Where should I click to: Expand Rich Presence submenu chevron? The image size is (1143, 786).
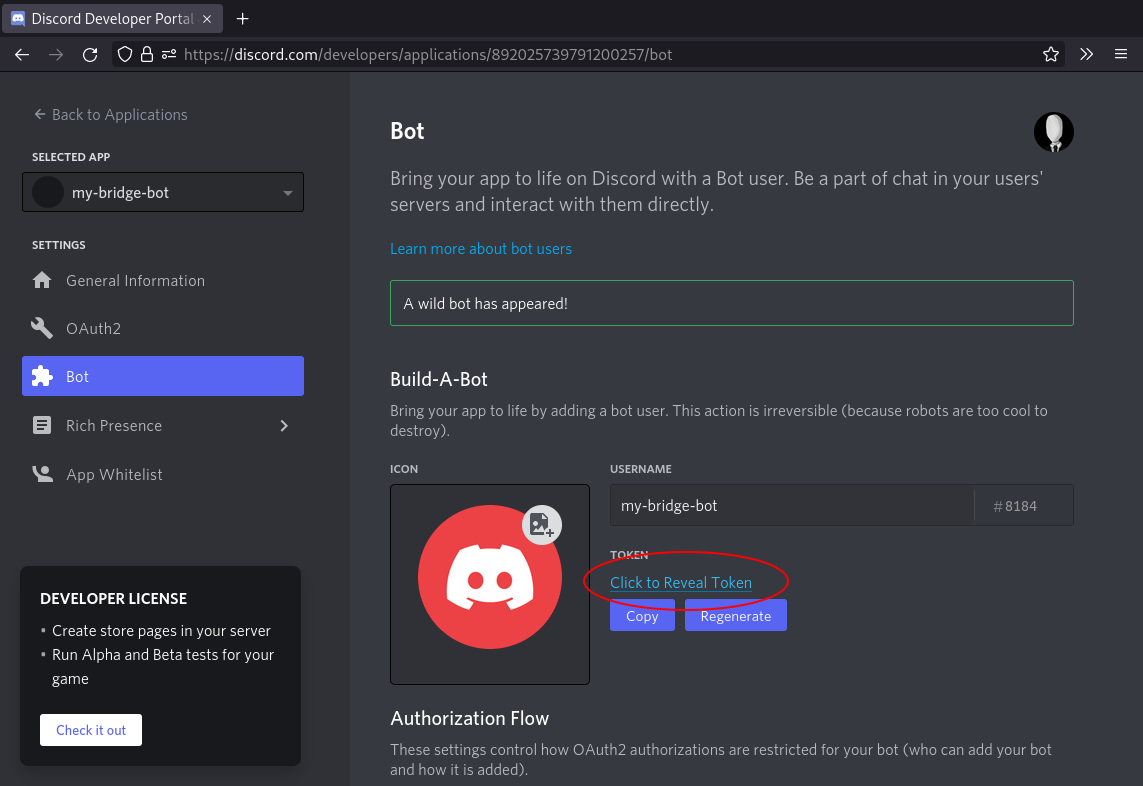point(284,426)
